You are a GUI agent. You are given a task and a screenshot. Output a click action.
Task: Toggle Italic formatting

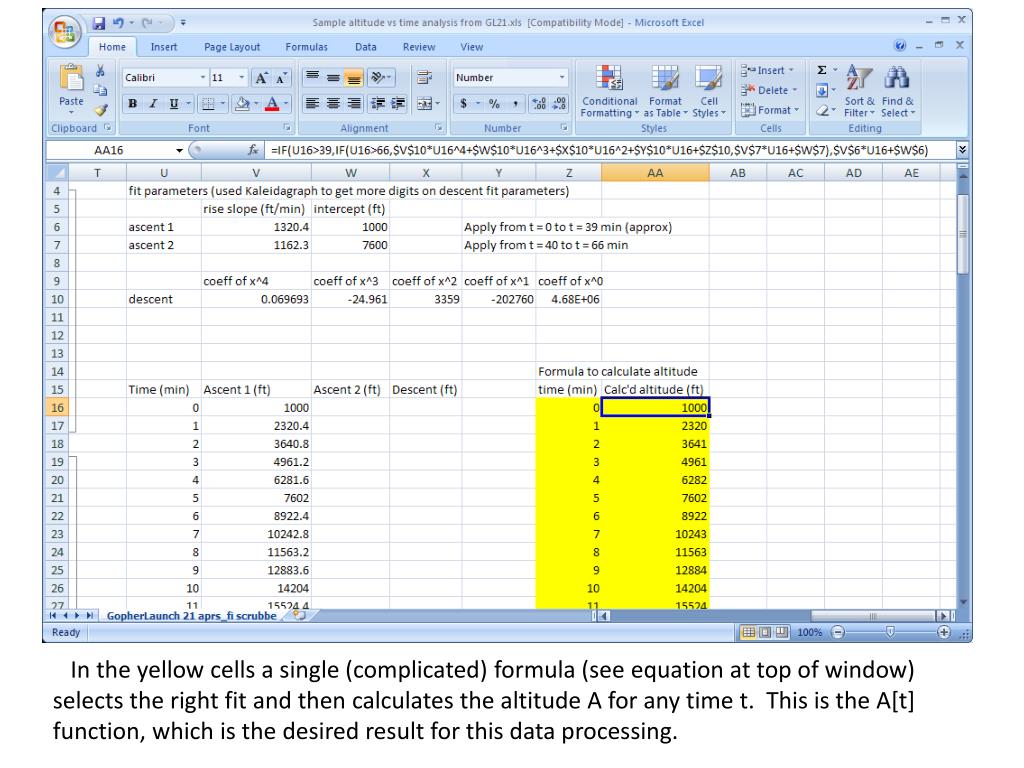tap(154, 102)
